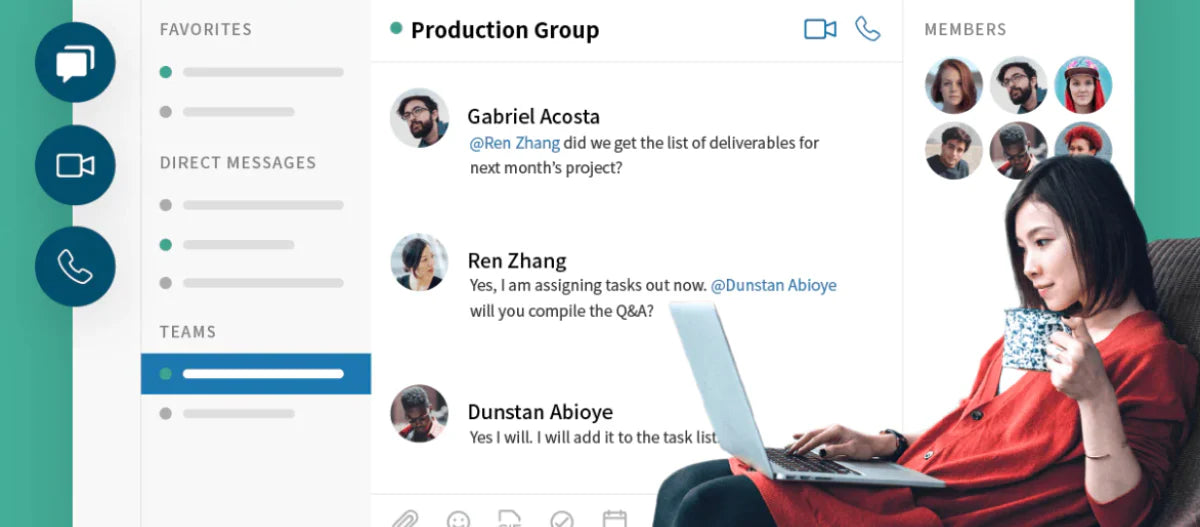Select the highlighted team under Teams
The width and height of the screenshot is (1200, 527).
[256, 374]
